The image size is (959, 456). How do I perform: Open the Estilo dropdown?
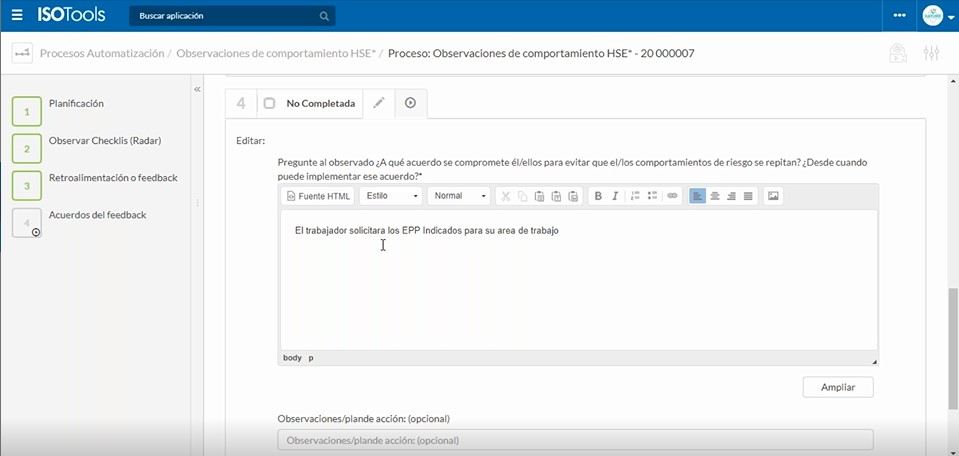point(392,196)
